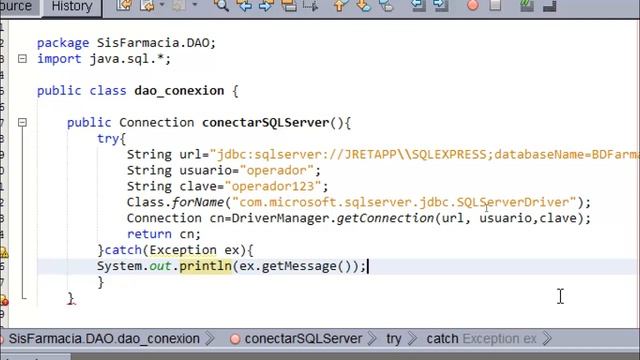Screen dimensions: 640x360
Task: Click getConnection in DriverManager line
Action: click(385, 218)
